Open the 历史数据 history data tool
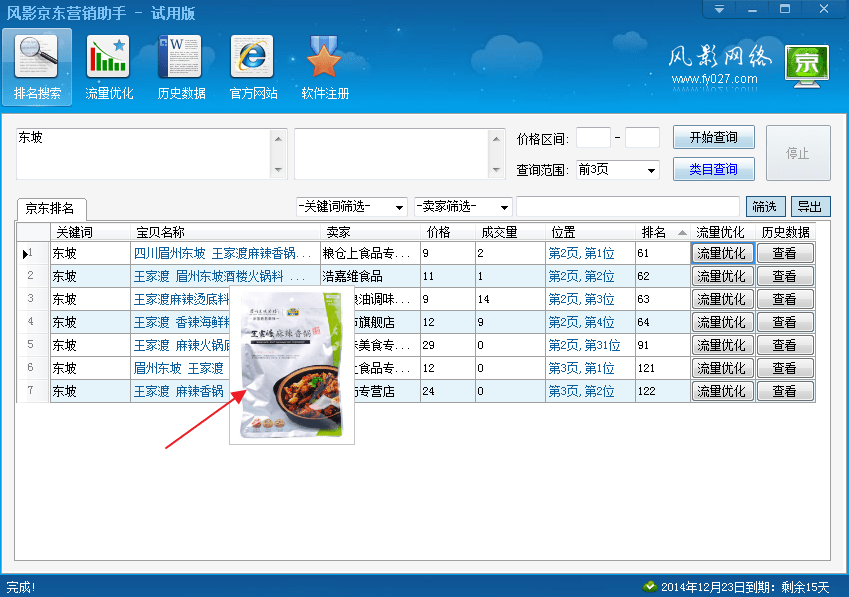Viewport: 849px width, 597px height. click(181, 67)
